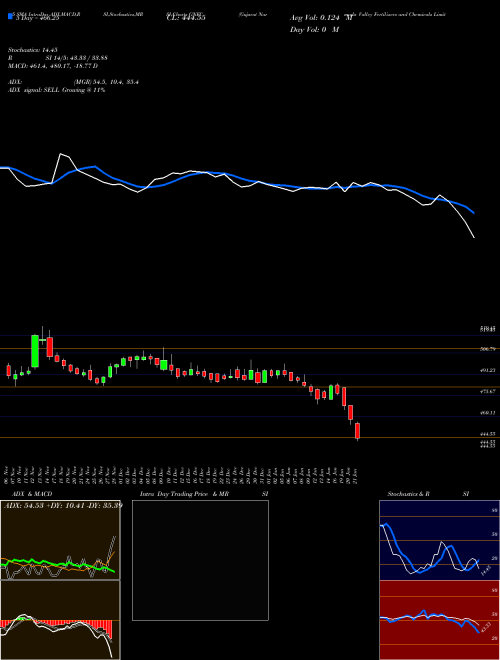The image size is (500, 660).
Task: Click the tall green candle near 12 Nov
Action: [x=35, y=351]
